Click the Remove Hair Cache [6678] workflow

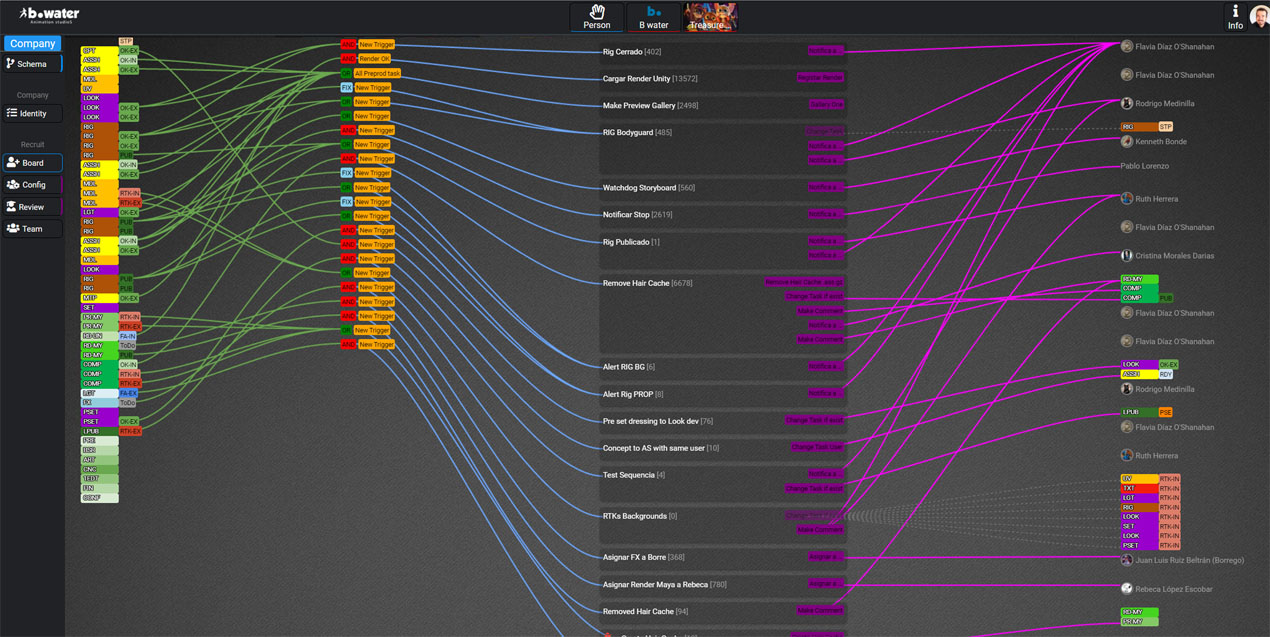point(647,283)
